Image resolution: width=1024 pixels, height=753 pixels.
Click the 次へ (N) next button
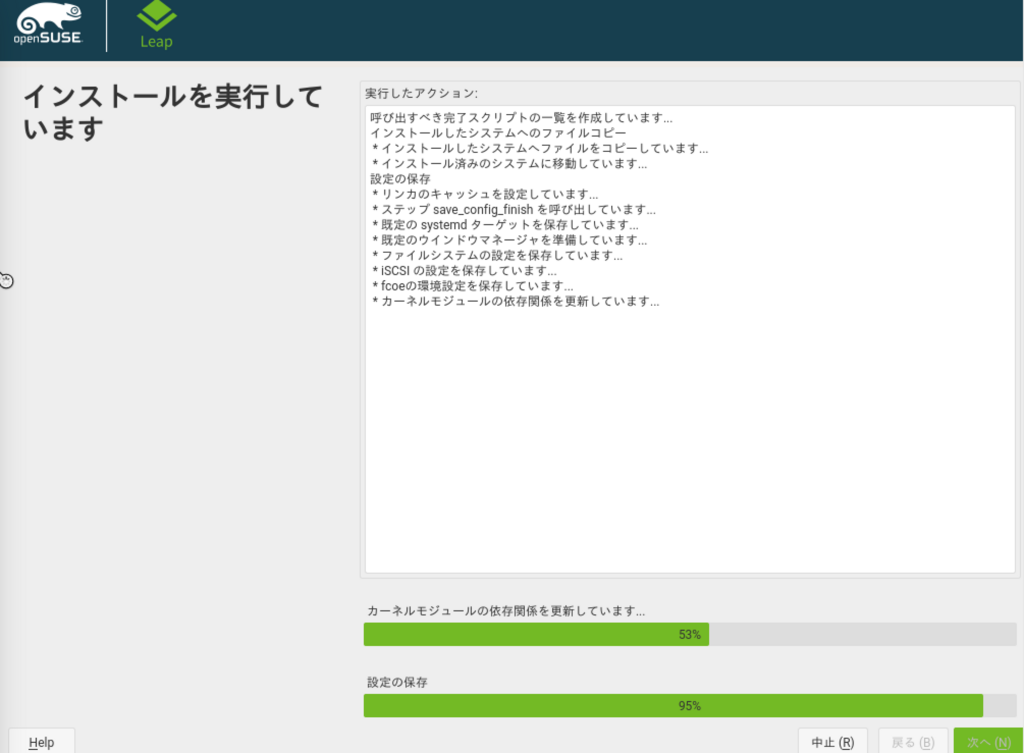tap(988, 742)
